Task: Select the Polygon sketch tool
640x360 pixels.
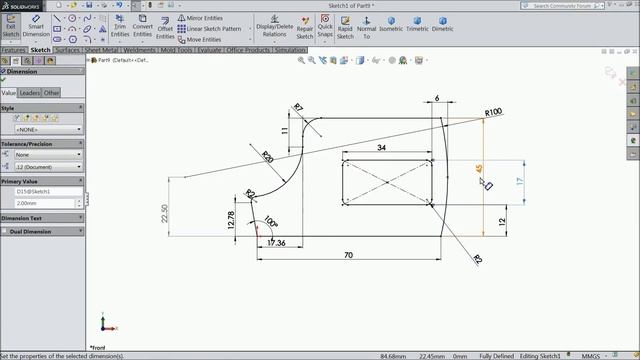Action: [x=73, y=40]
